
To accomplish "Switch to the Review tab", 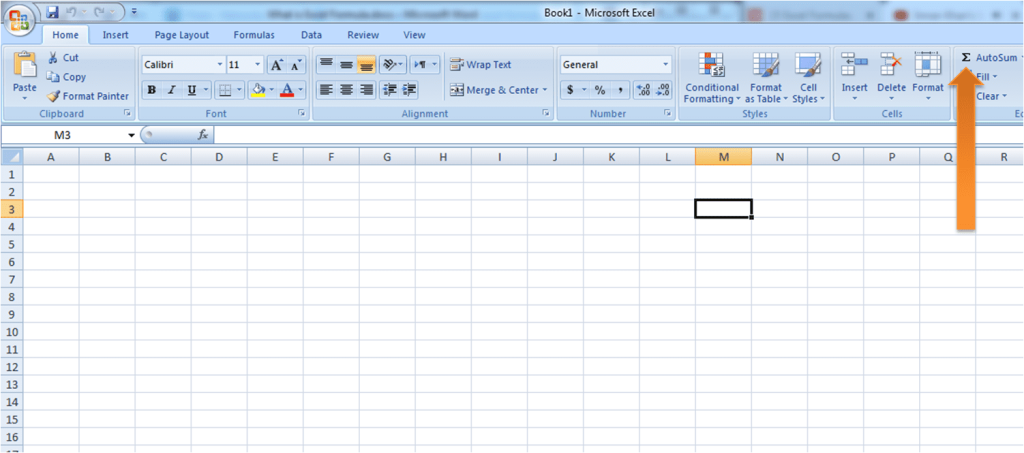I will click(363, 35).
